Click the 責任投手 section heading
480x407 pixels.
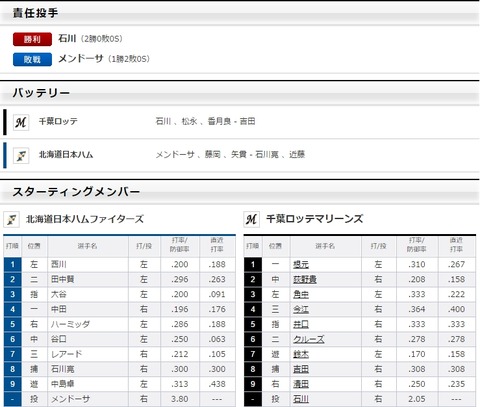(x=35, y=13)
